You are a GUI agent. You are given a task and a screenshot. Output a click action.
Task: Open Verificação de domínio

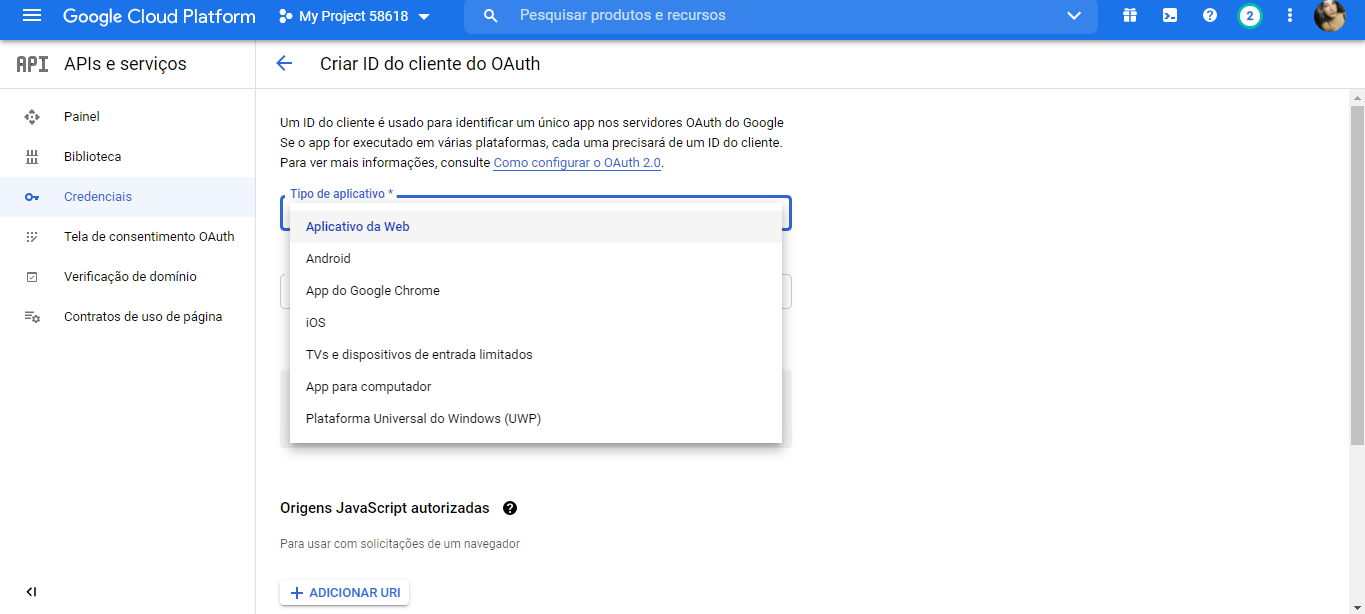click(128, 277)
